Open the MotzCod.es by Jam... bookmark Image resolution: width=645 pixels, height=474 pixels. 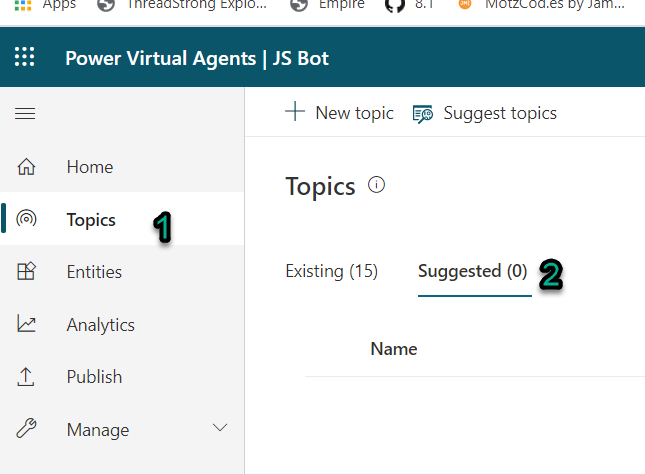tap(542, 5)
